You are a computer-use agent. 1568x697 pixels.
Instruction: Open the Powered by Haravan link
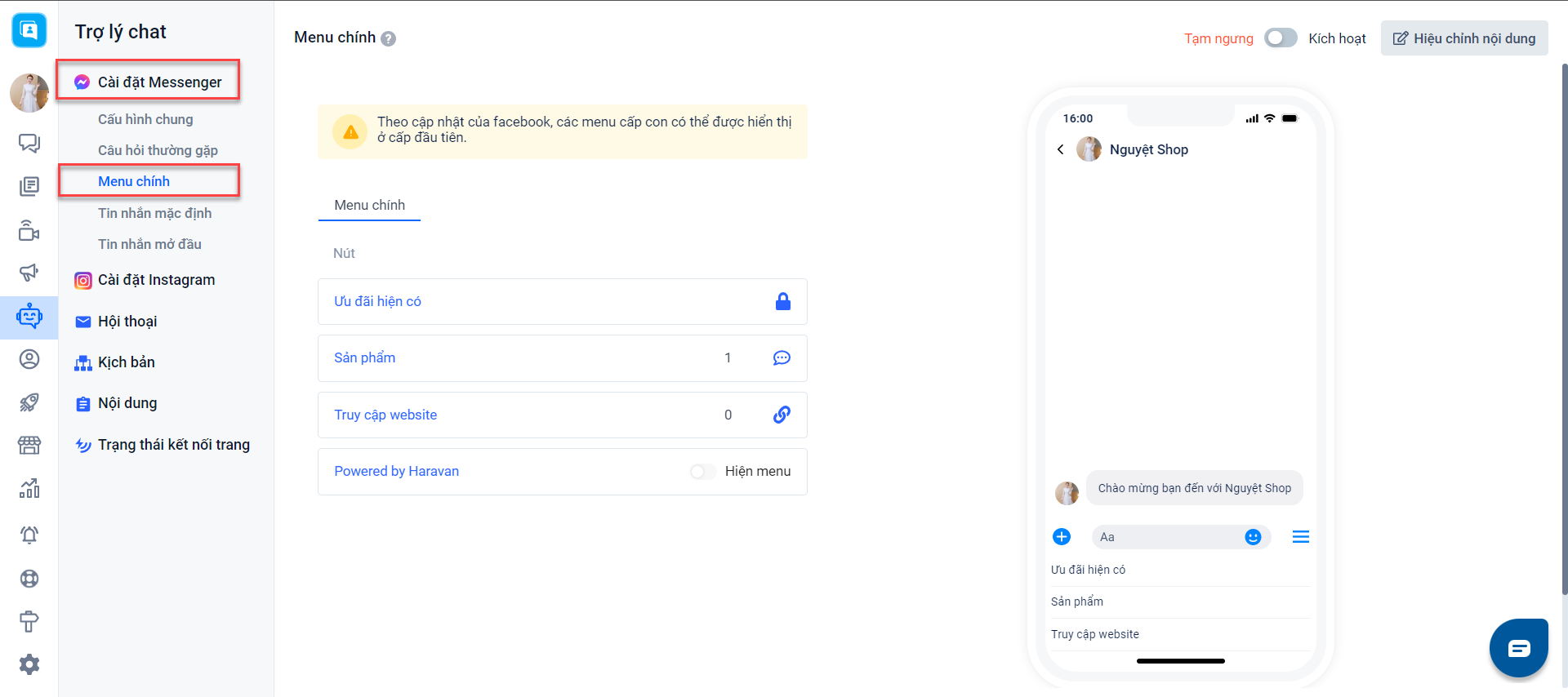pyautogui.click(x=396, y=472)
